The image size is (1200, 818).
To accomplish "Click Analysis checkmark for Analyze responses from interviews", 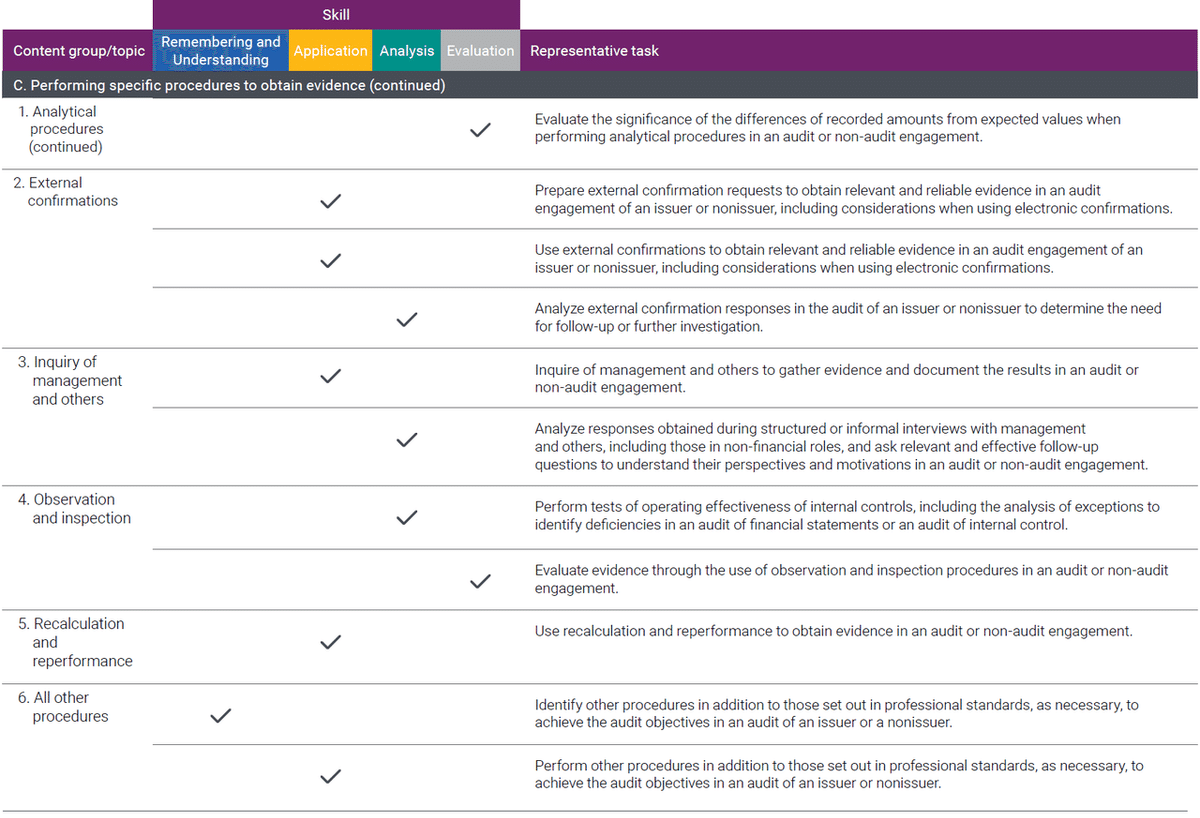I will 406,440.
